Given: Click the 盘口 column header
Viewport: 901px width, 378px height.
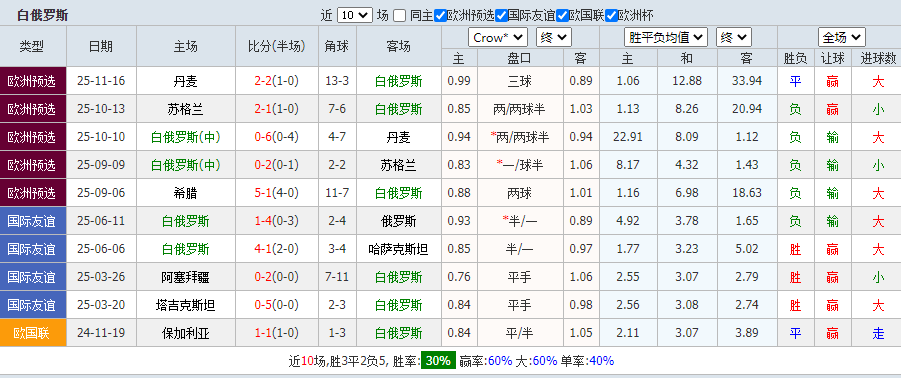Looking at the screenshot, I should 519,58.
